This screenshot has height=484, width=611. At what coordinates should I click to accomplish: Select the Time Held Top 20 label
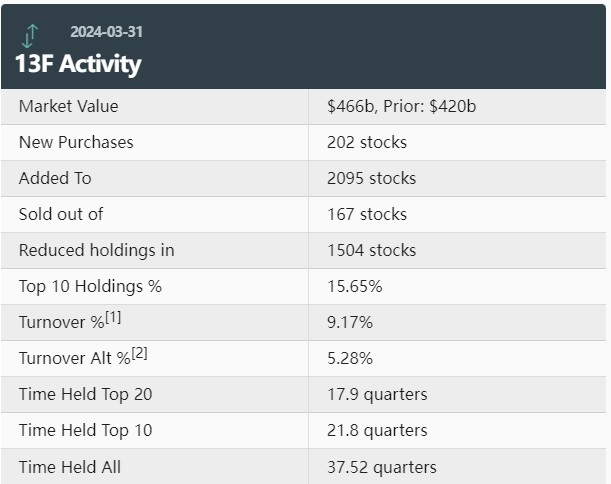(x=85, y=394)
